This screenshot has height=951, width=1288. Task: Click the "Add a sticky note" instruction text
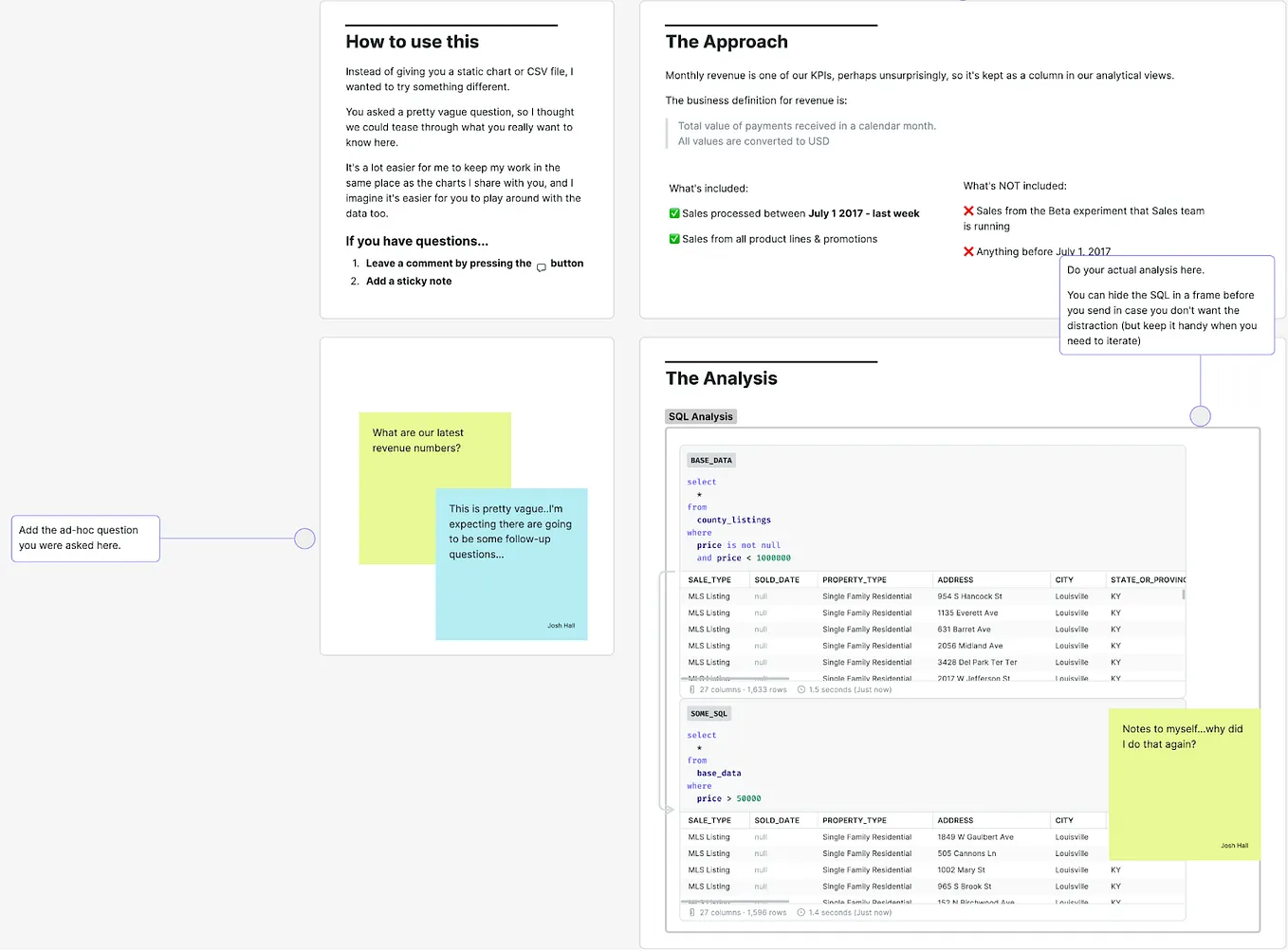(408, 281)
